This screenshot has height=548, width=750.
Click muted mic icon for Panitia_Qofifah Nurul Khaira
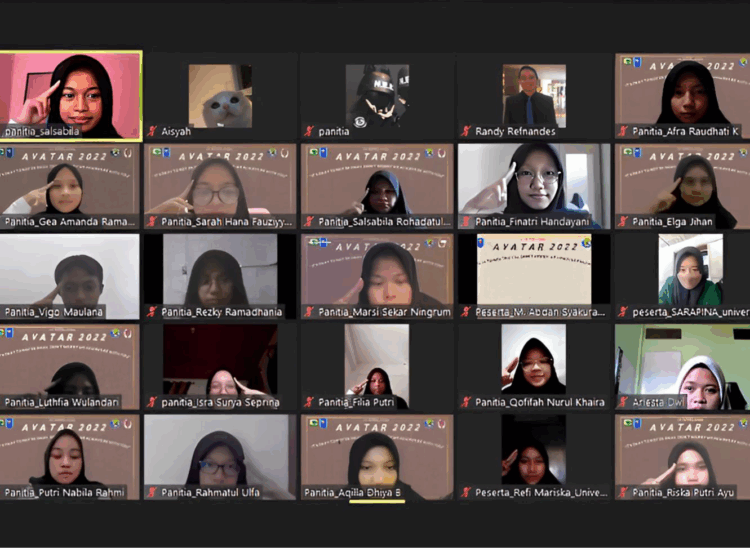[x=466, y=402]
